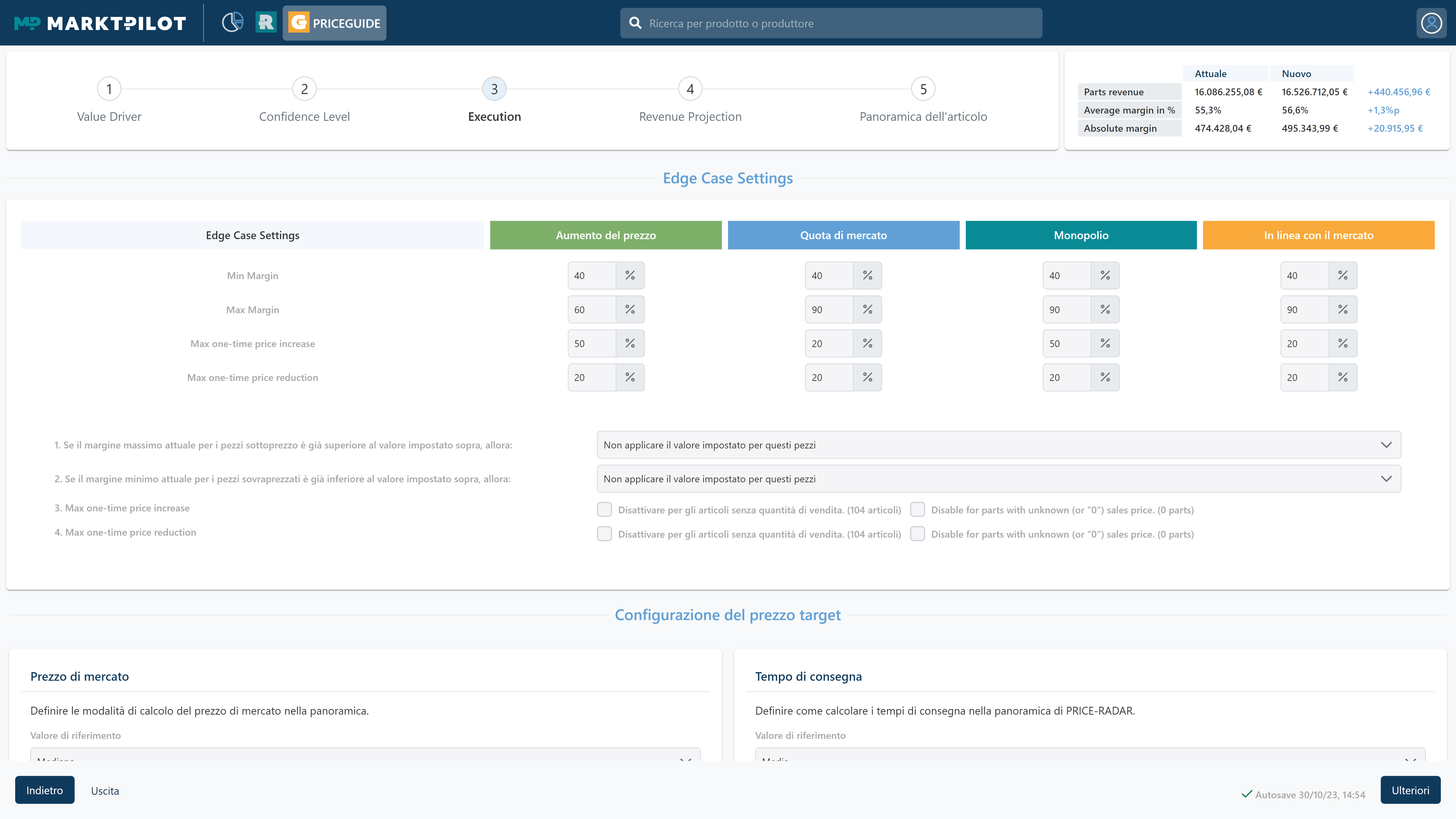Click the green Aumento del prezzo header
The image size is (1456, 819).
click(605, 235)
